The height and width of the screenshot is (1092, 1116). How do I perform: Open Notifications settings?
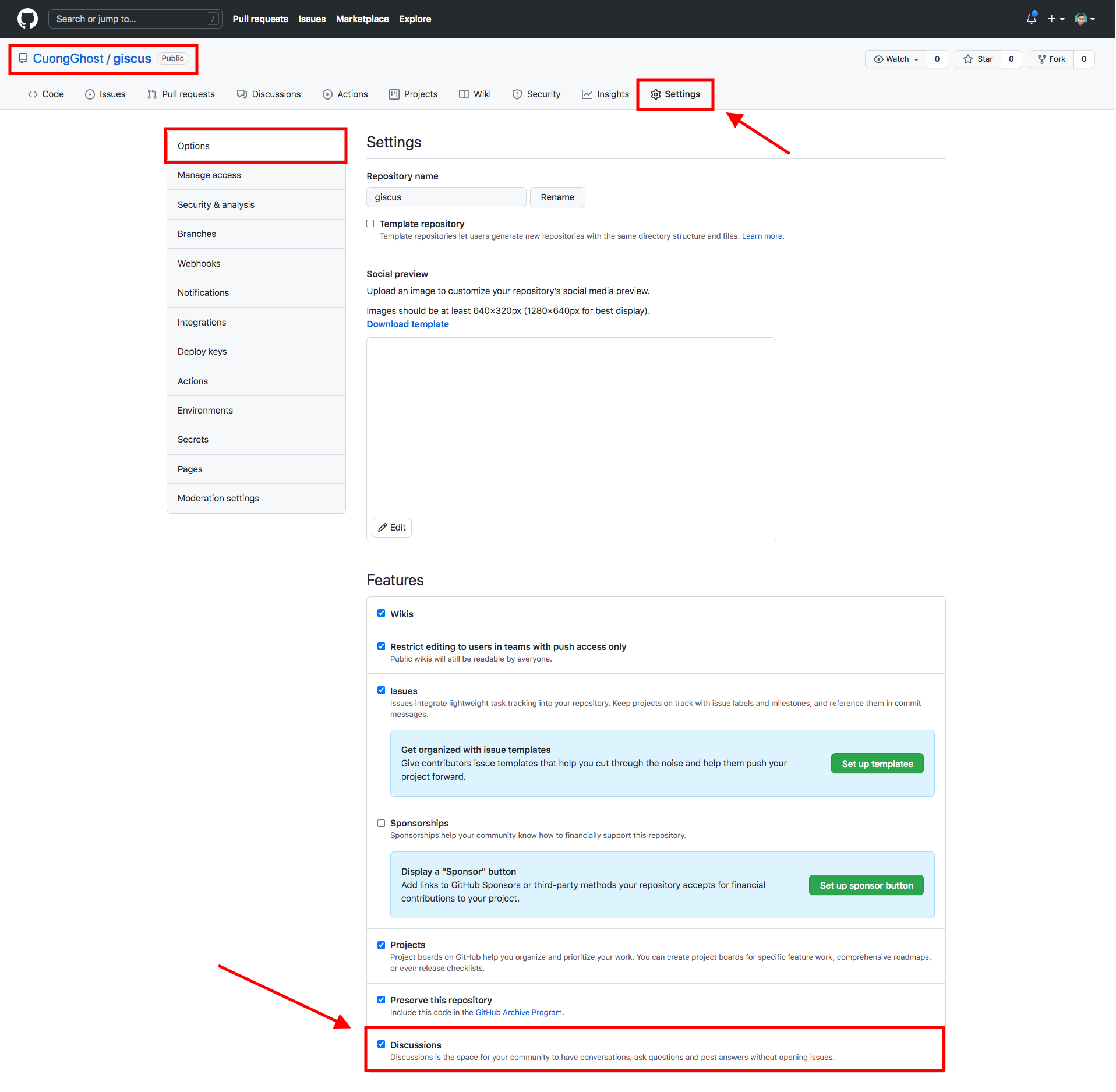point(256,292)
